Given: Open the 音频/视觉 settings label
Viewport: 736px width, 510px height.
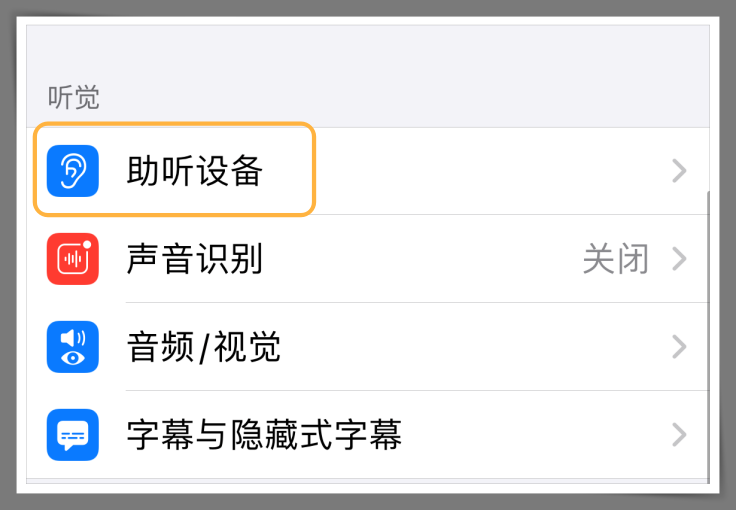Looking at the screenshot, I should tap(204, 347).
